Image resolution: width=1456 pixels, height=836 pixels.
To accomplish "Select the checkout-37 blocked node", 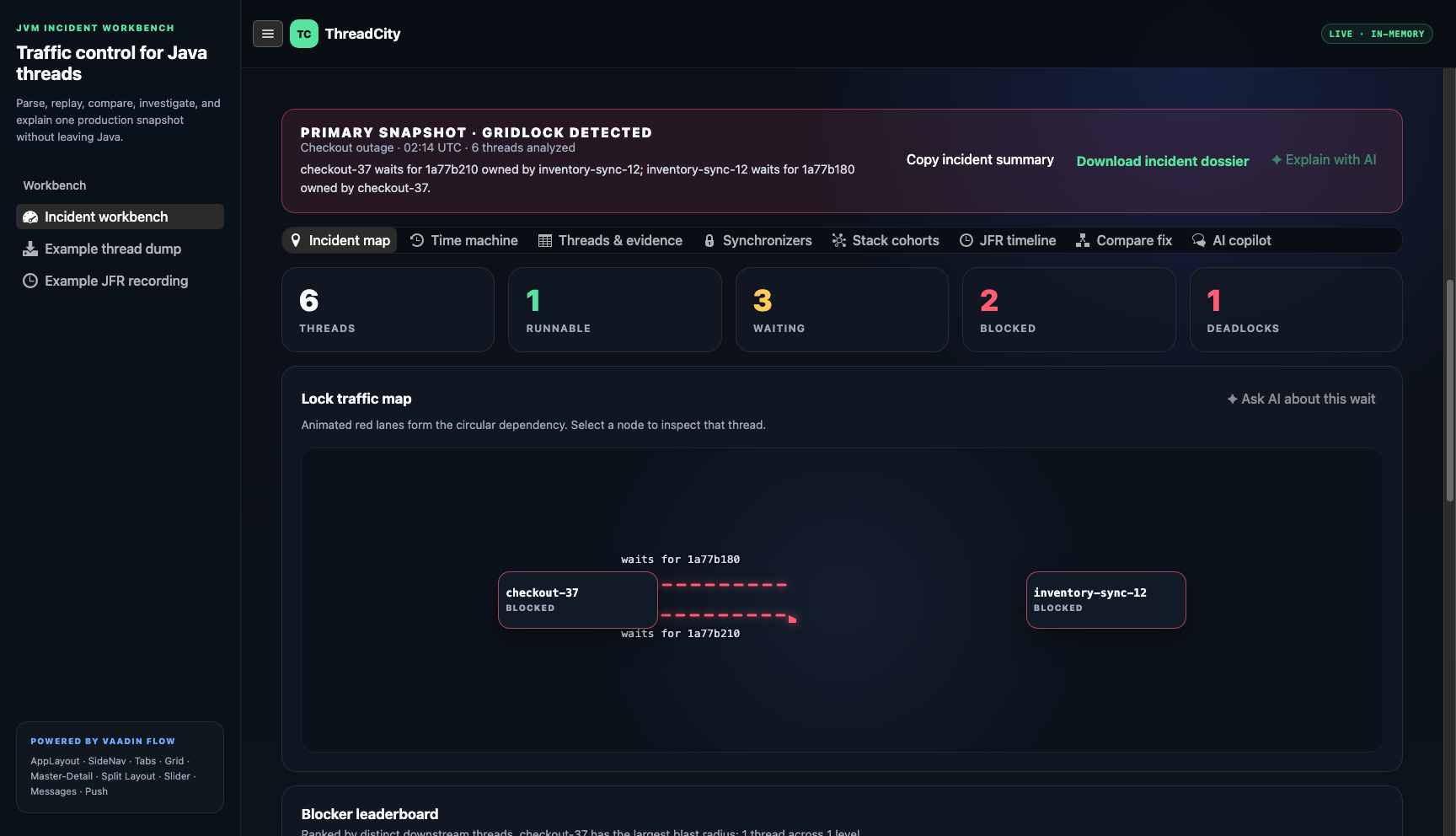I will 578,600.
